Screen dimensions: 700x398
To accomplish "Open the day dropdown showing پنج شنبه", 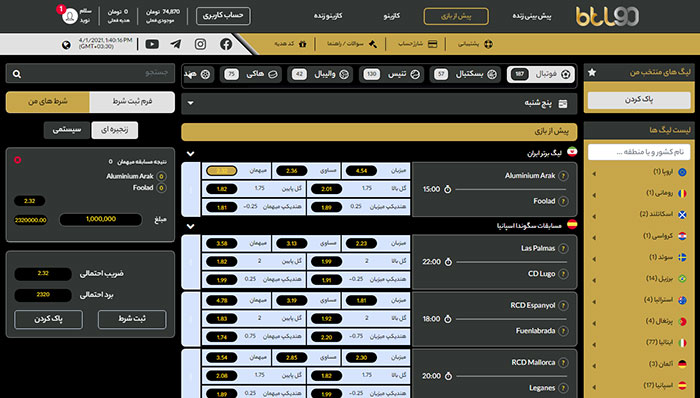I will (379, 104).
